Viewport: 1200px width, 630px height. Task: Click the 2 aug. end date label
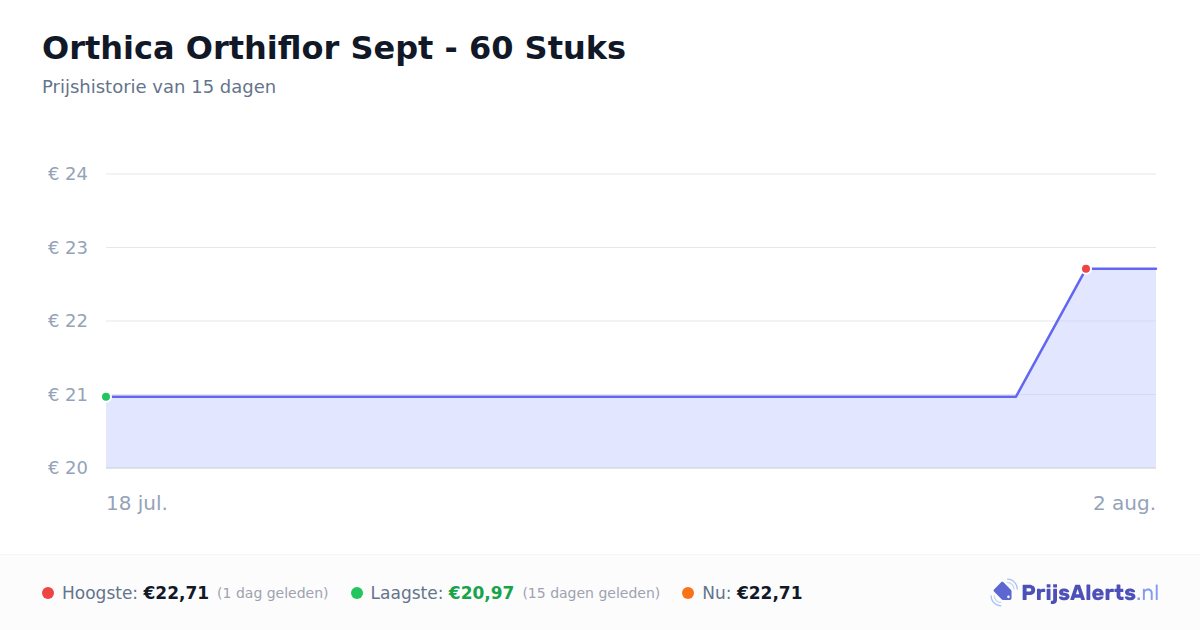[x=1124, y=503]
